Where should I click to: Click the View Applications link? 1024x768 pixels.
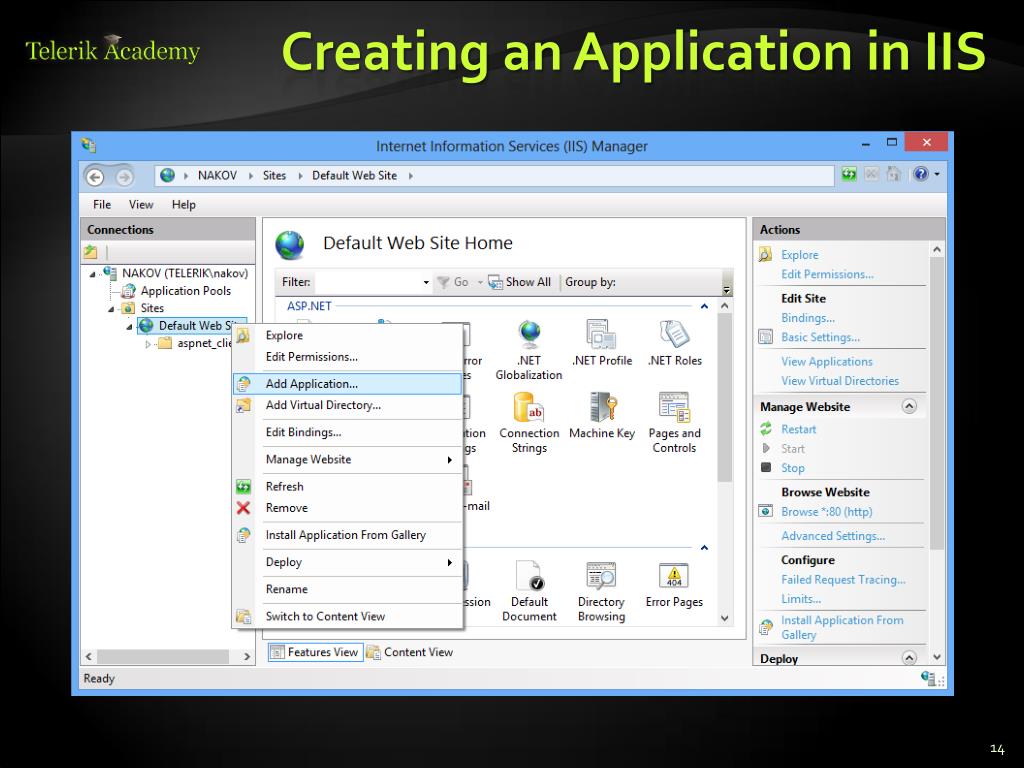coord(827,361)
